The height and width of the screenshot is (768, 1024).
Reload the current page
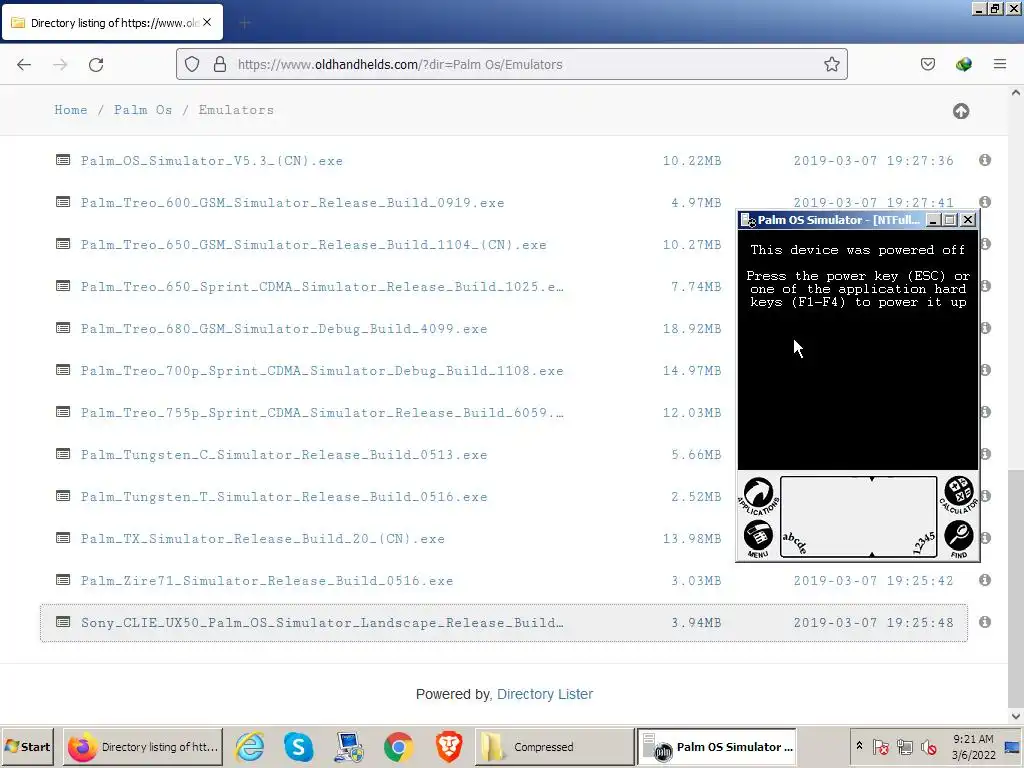coord(96,64)
